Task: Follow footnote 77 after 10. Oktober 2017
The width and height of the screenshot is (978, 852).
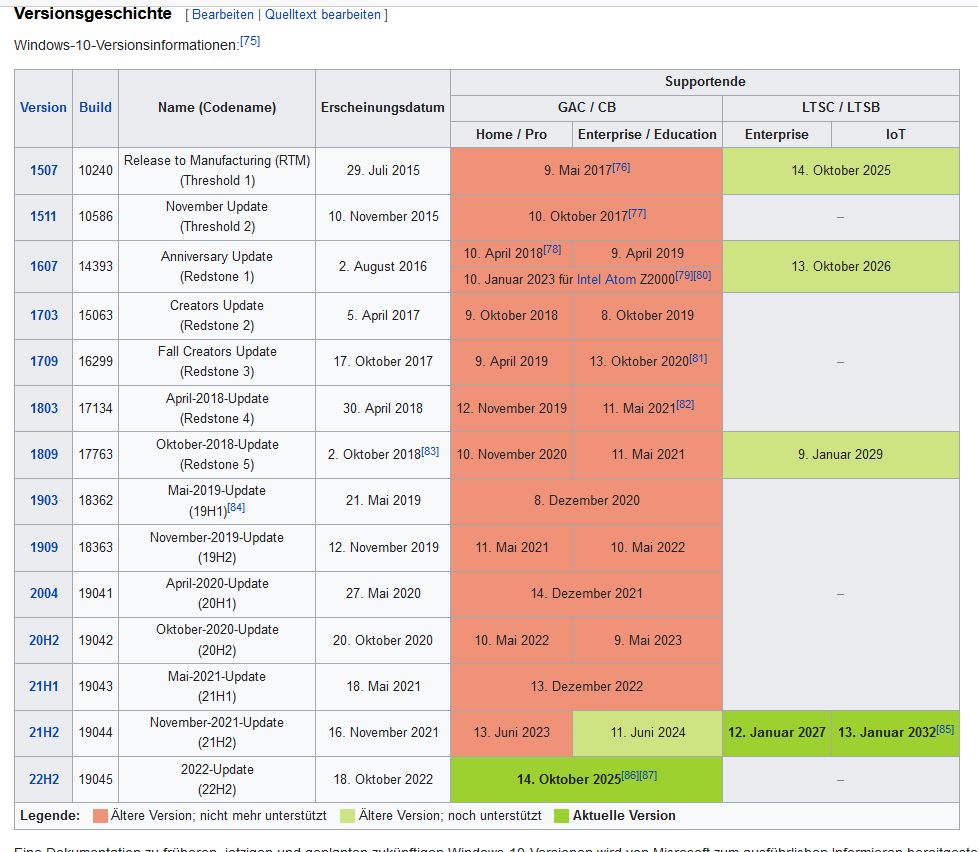Action: pos(637,213)
